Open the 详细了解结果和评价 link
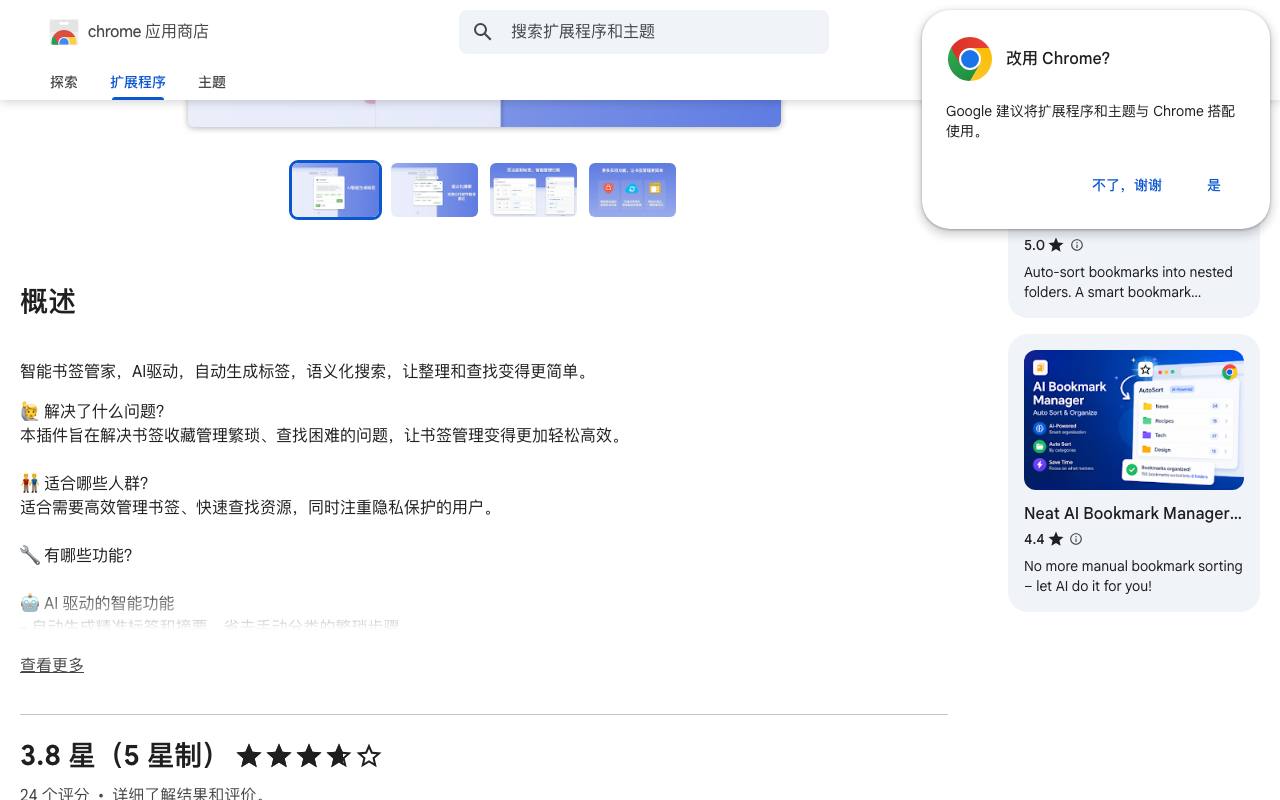This screenshot has height=800, width=1280. [x=189, y=794]
